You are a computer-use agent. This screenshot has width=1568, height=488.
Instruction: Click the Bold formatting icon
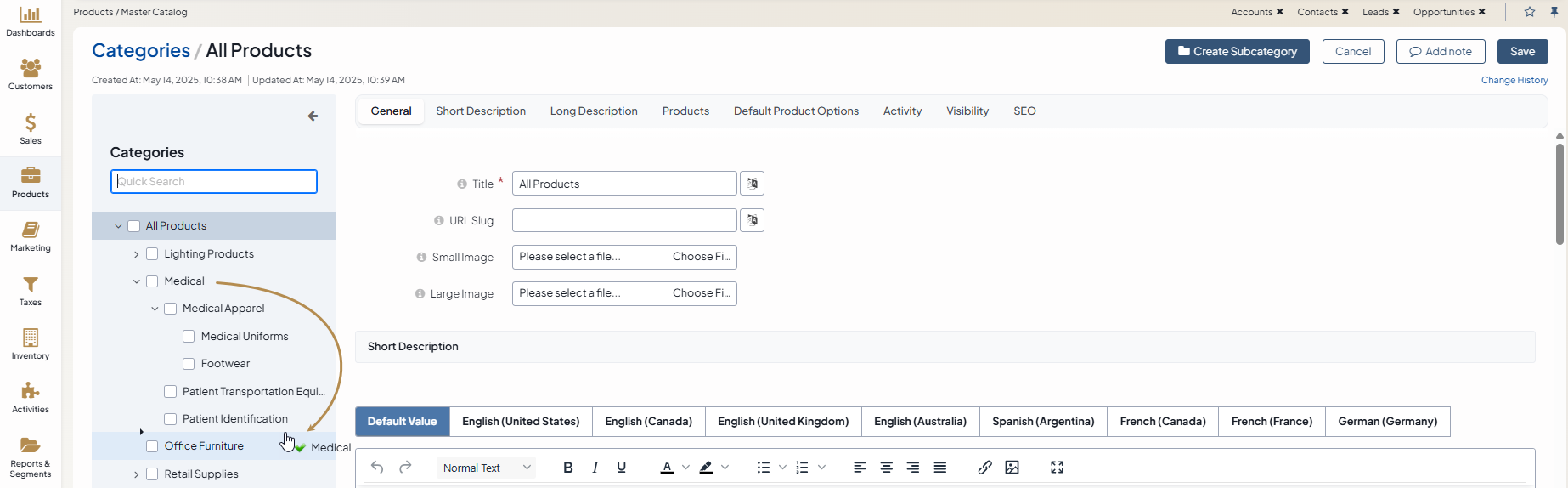(568, 468)
